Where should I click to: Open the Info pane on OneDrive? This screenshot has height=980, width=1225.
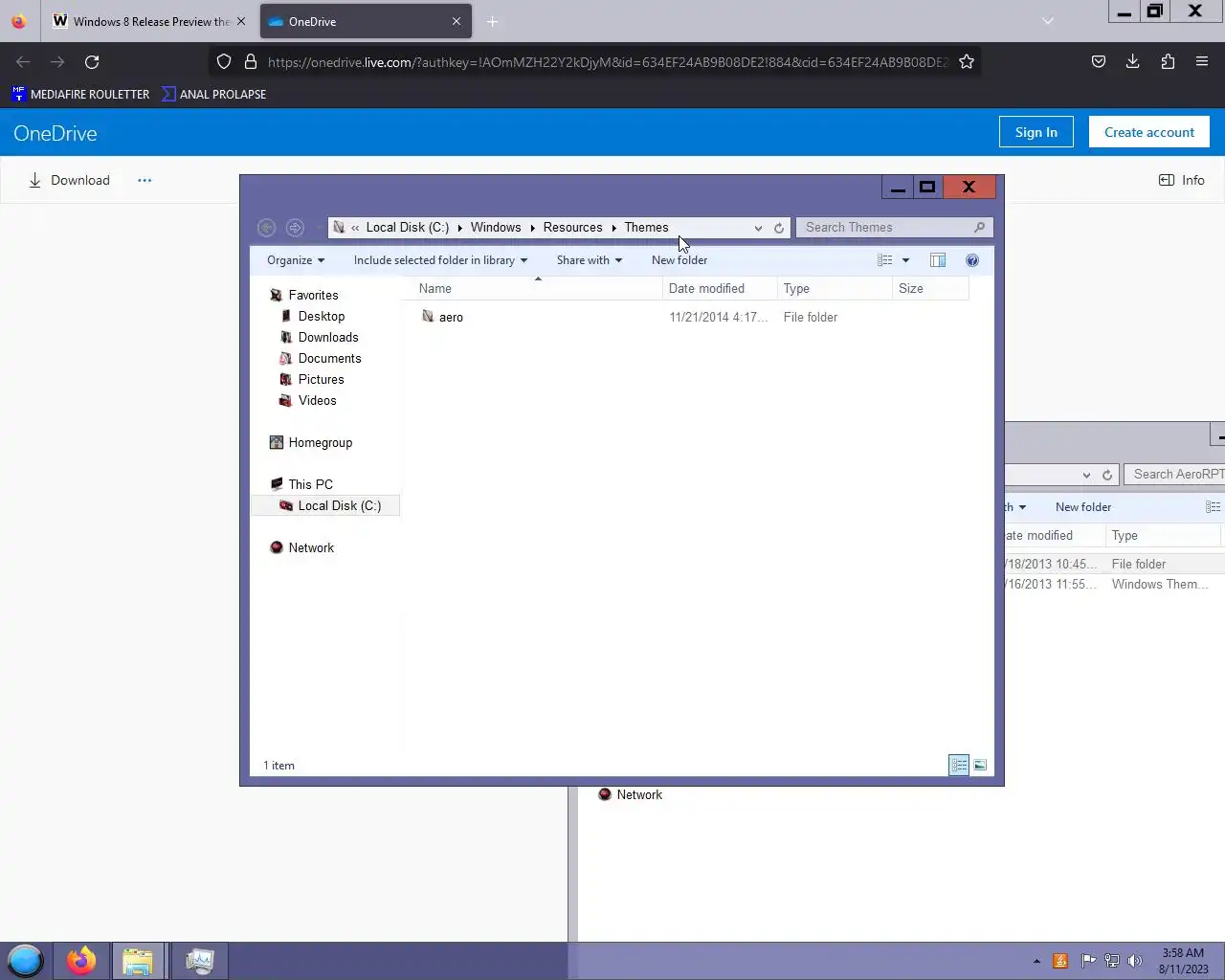pos(1181,180)
